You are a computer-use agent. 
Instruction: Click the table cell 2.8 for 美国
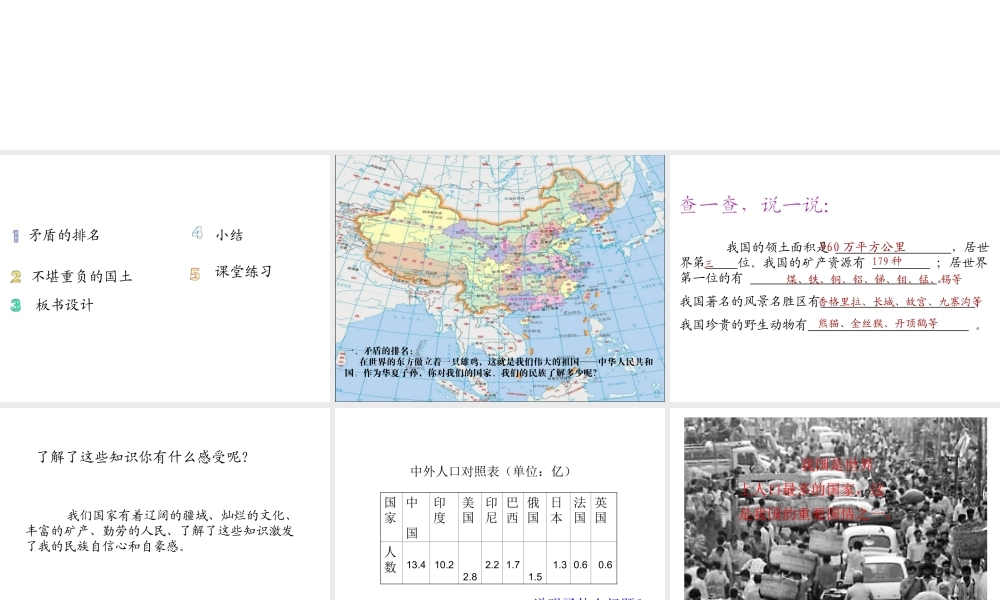click(470, 576)
